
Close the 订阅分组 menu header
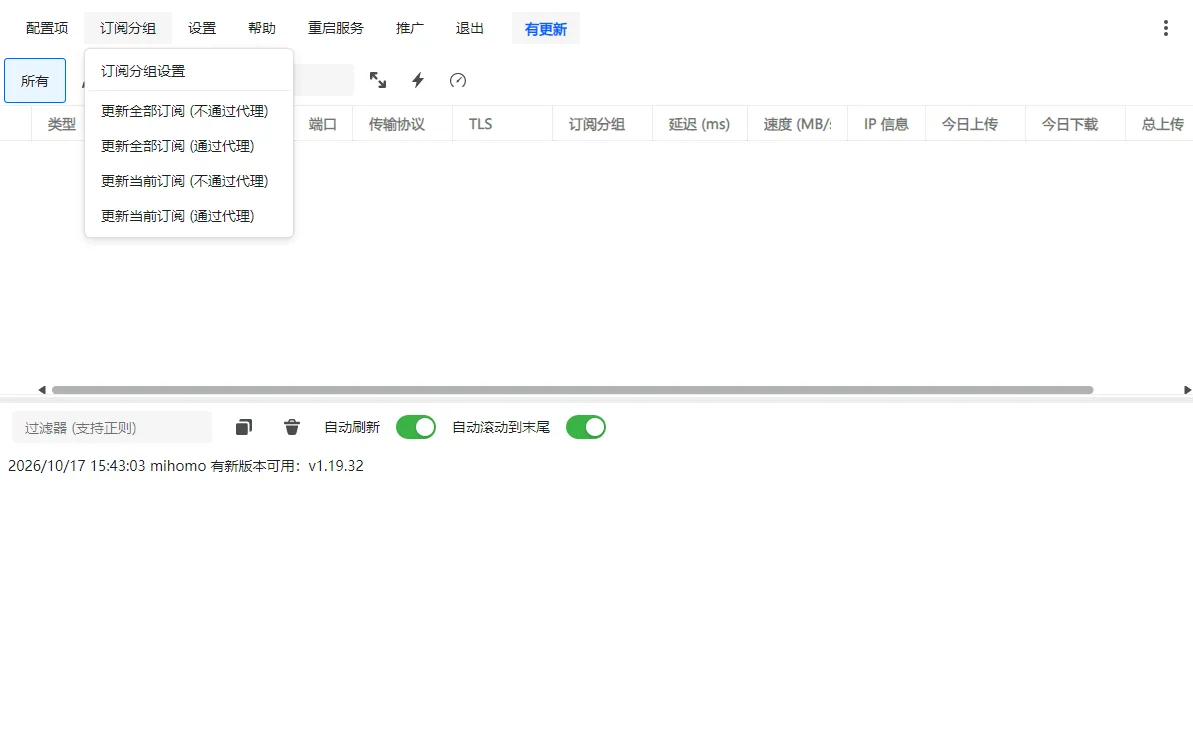click(128, 28)
